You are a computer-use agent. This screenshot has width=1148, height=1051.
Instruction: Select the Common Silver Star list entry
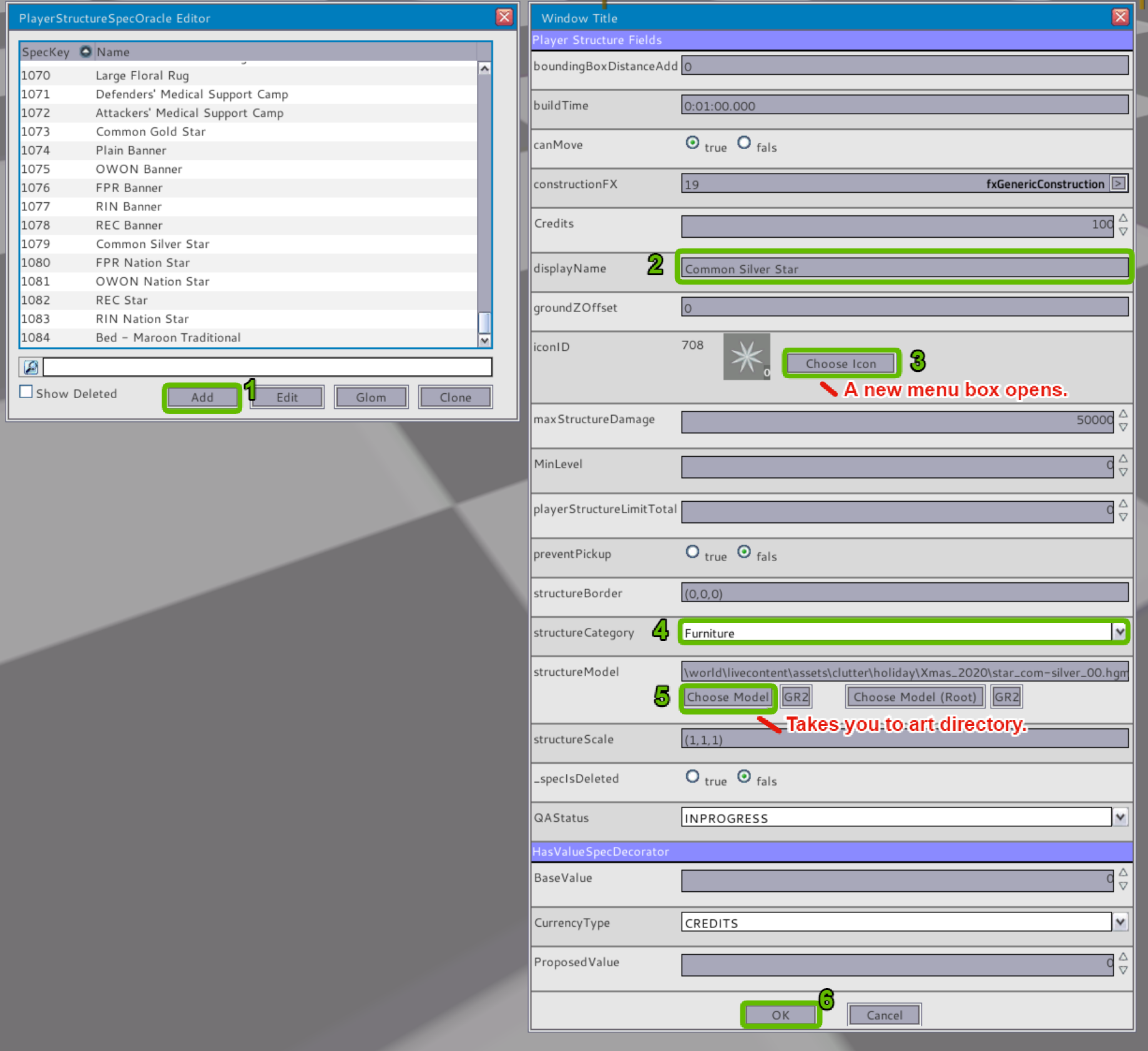click(x=152, y=244)
